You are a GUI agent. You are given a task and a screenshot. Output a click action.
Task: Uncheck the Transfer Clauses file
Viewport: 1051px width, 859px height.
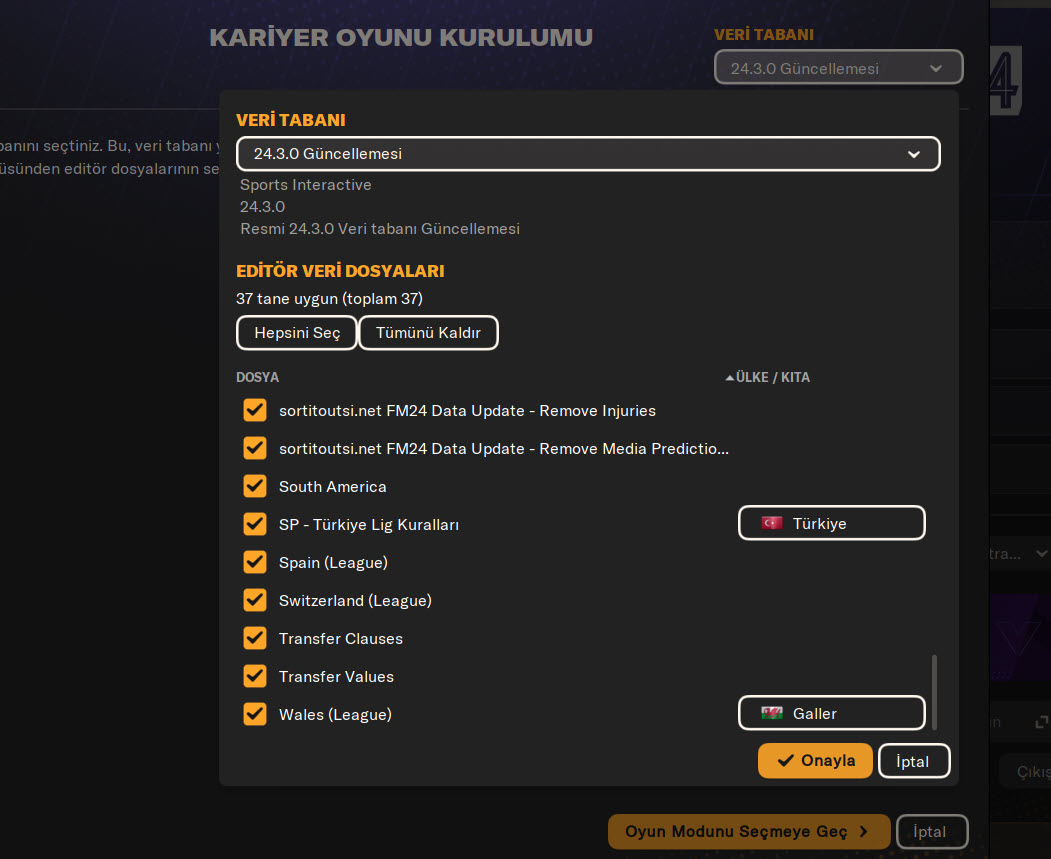pos(255,639)
